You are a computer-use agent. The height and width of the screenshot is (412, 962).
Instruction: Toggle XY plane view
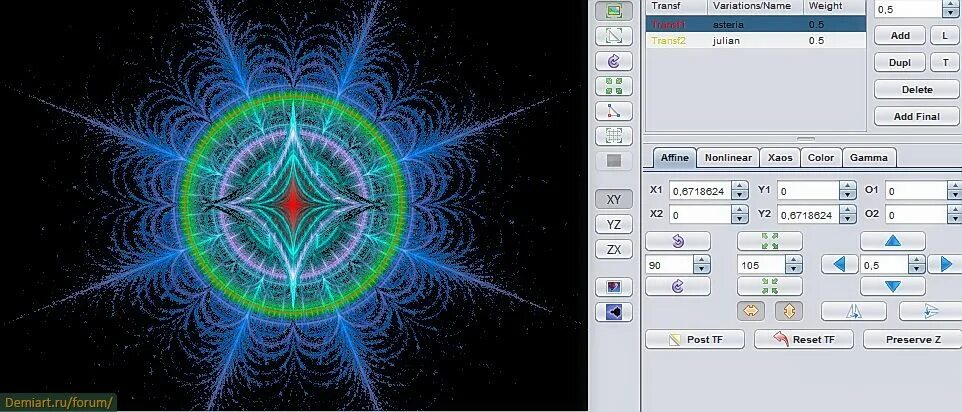point(614,200)
